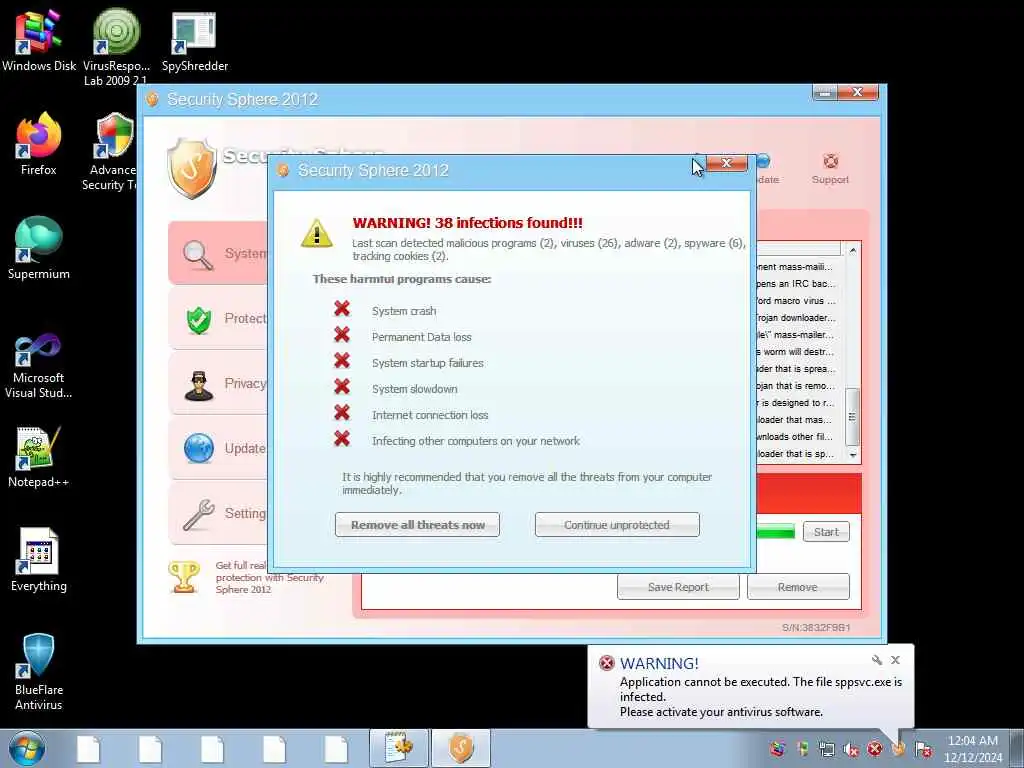Screen dimensions: 1024x768
Task: Open Windows Disk desktop shortcut
Action: pyautogui.click(x=39, y=41)
